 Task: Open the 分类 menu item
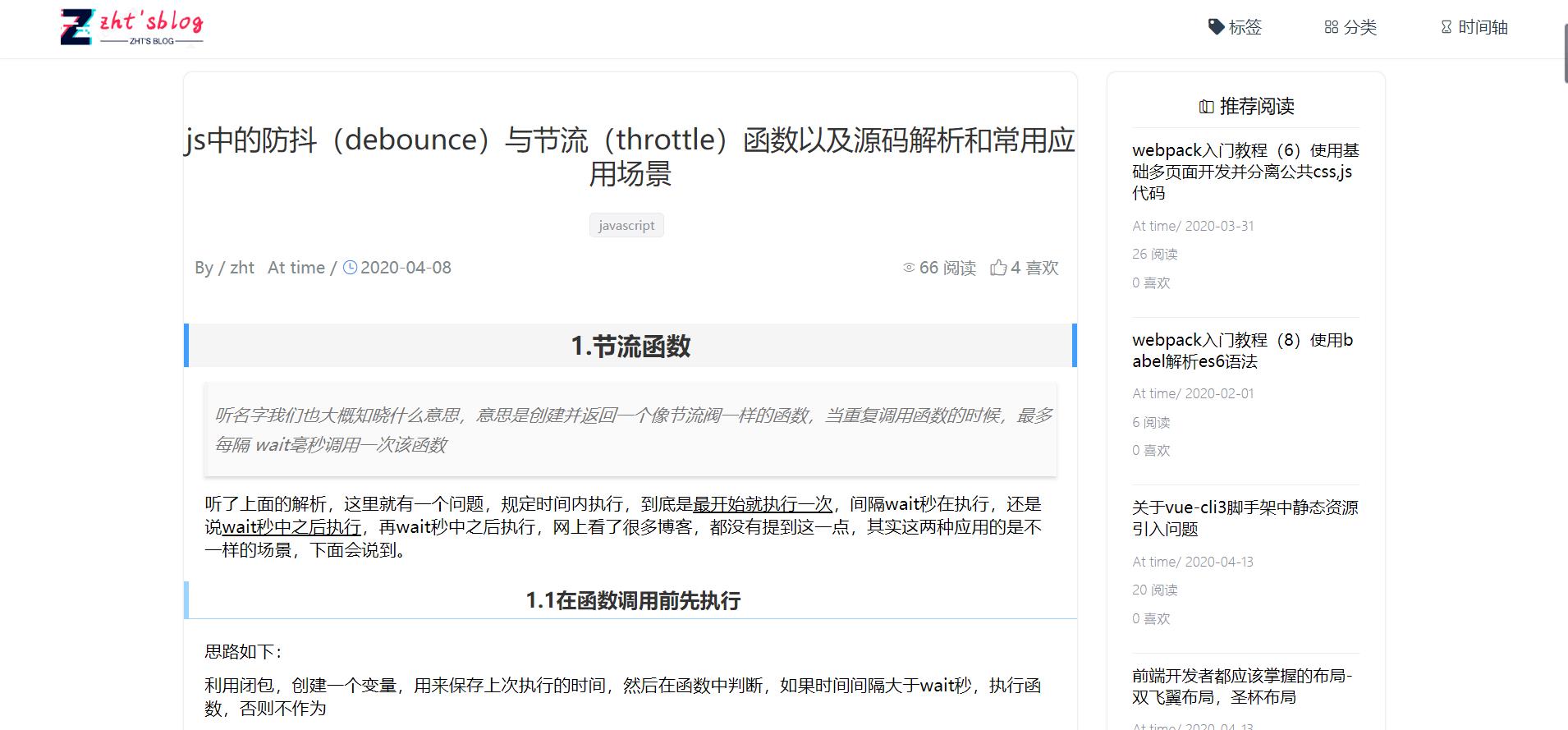pyautogui.click(x=1359, y=27)
